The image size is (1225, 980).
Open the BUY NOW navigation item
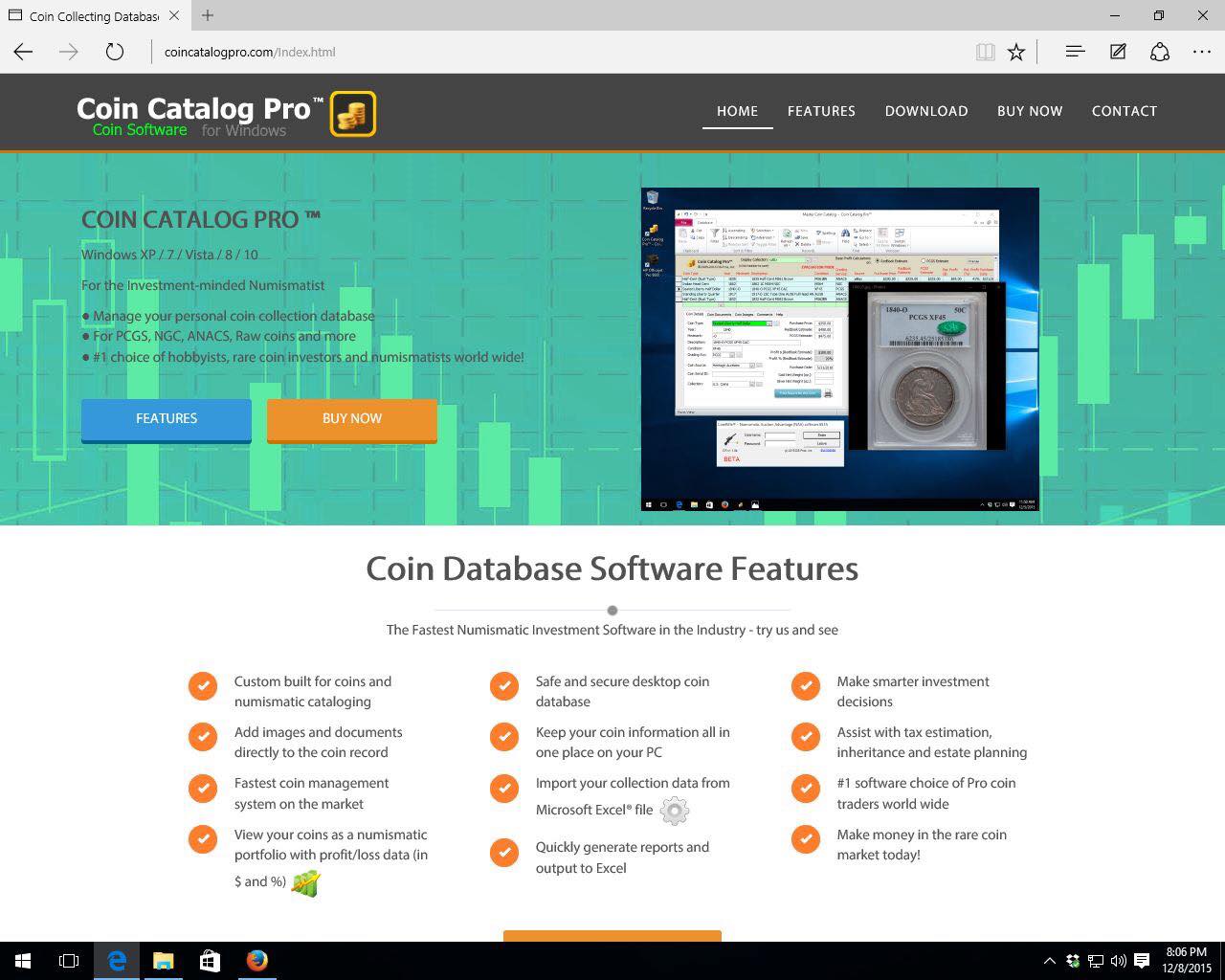1030,111
